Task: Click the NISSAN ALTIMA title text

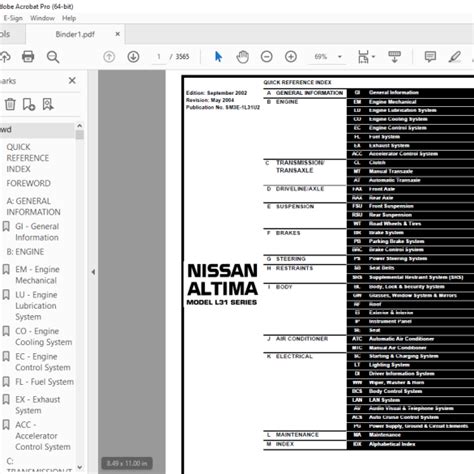Action: tap(222, 280)
